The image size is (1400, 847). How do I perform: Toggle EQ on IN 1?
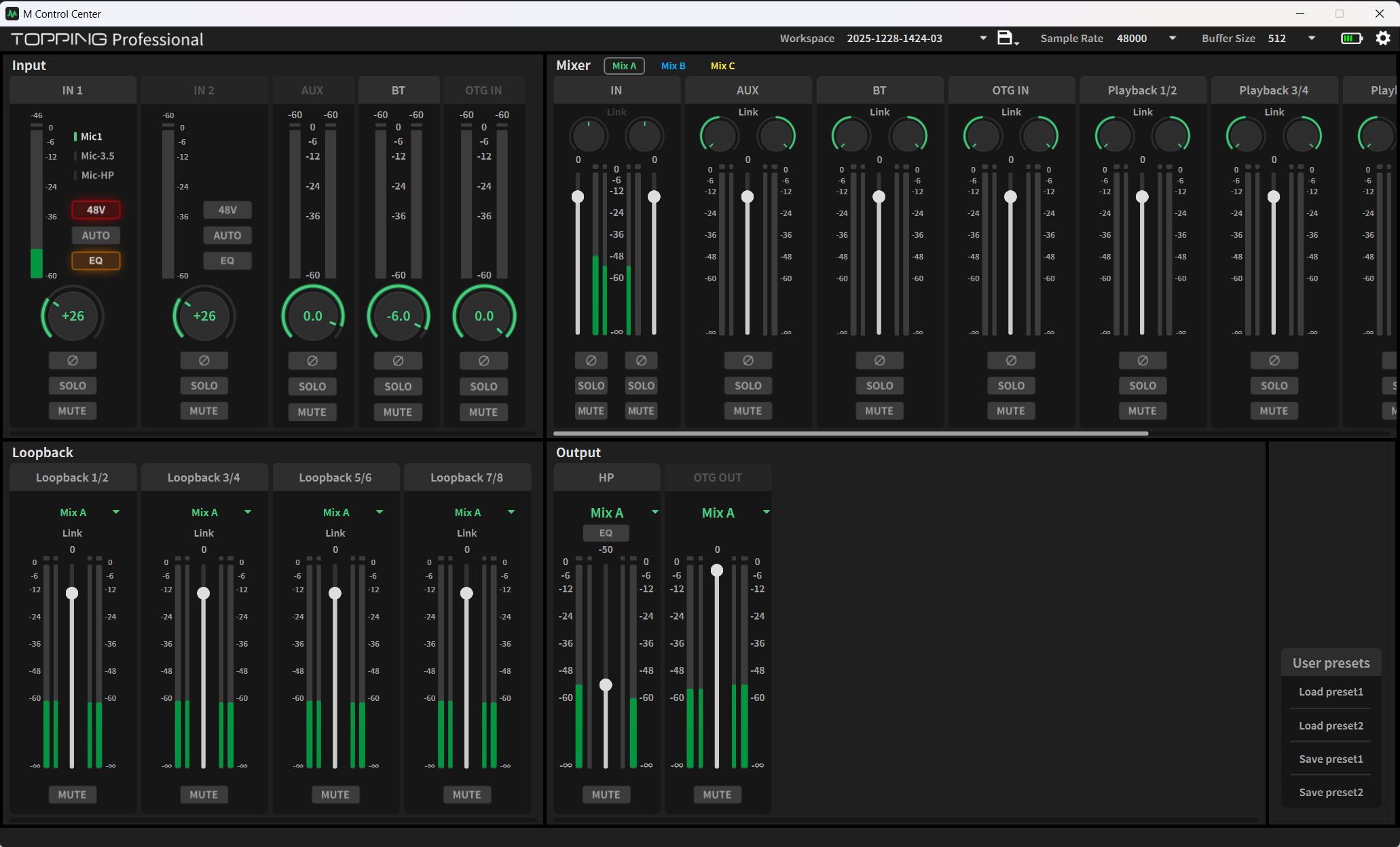click(96, 260)
